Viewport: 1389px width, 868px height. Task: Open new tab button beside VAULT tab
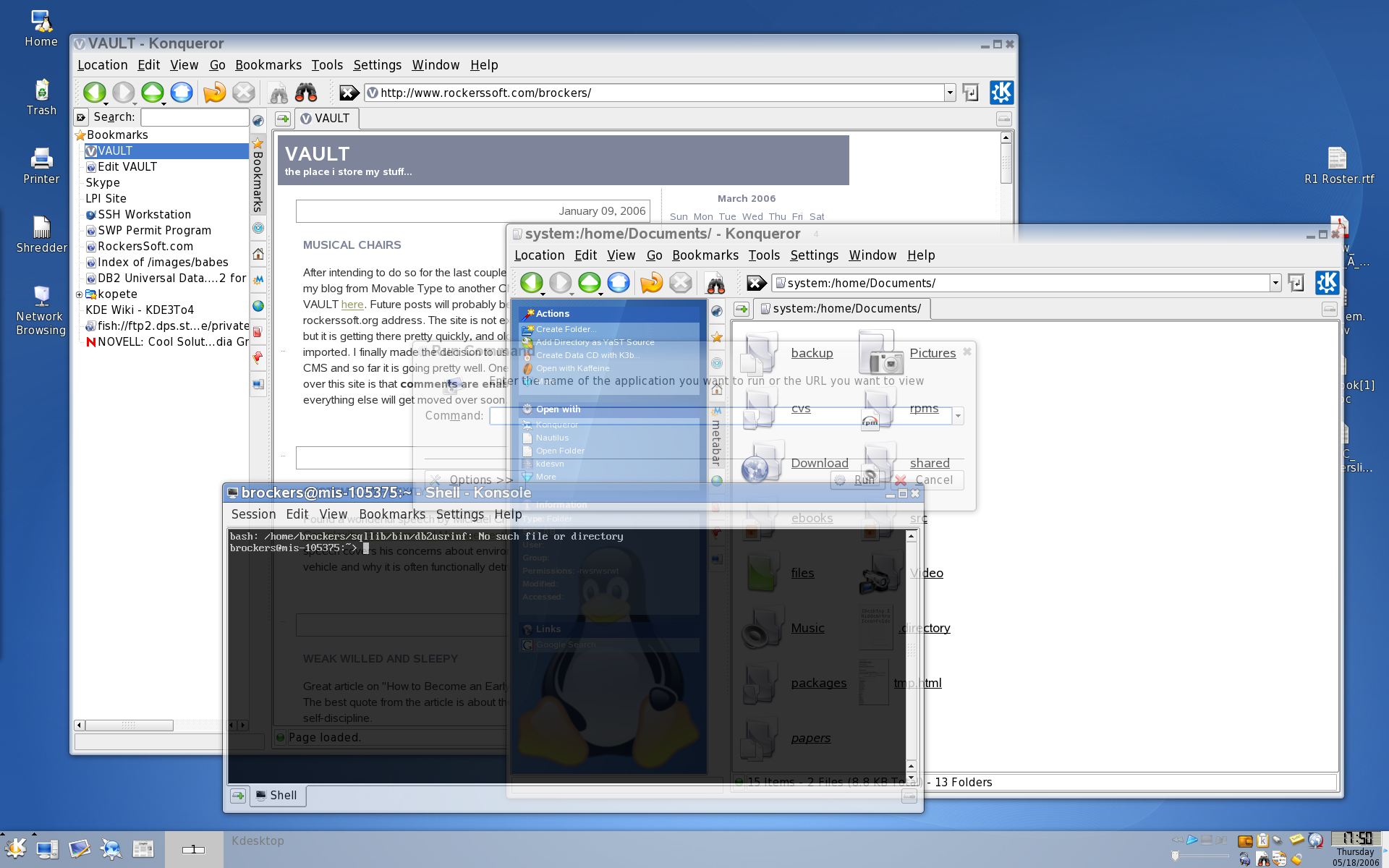[x=283, y=119]
